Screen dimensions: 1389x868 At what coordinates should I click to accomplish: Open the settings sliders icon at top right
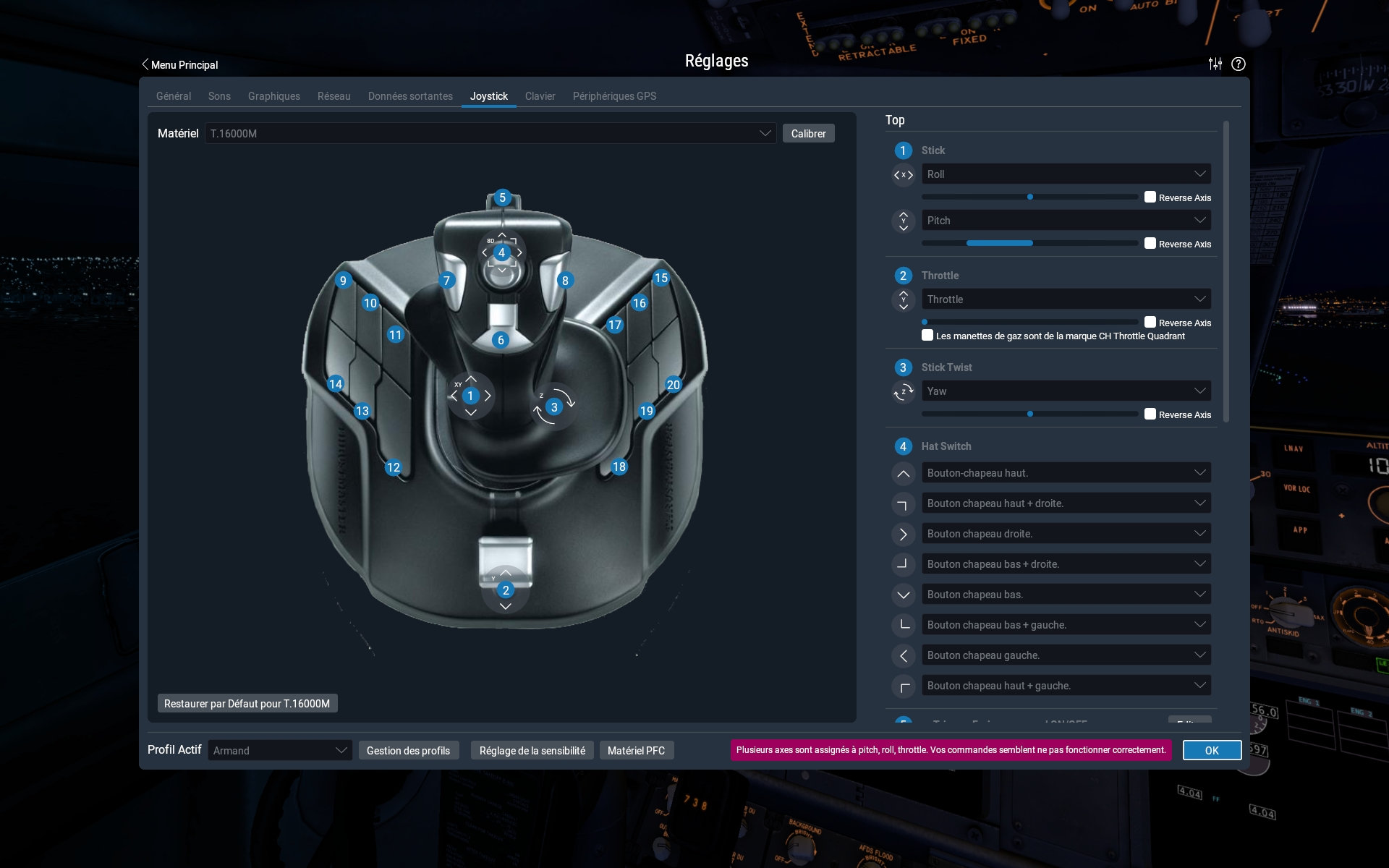pos(1215,64)
